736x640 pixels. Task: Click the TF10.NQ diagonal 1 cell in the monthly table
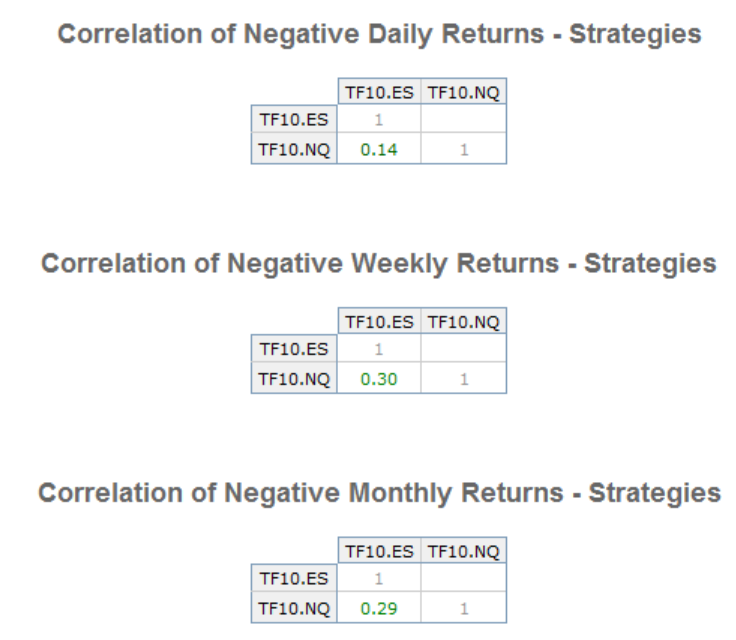[463, 608]
